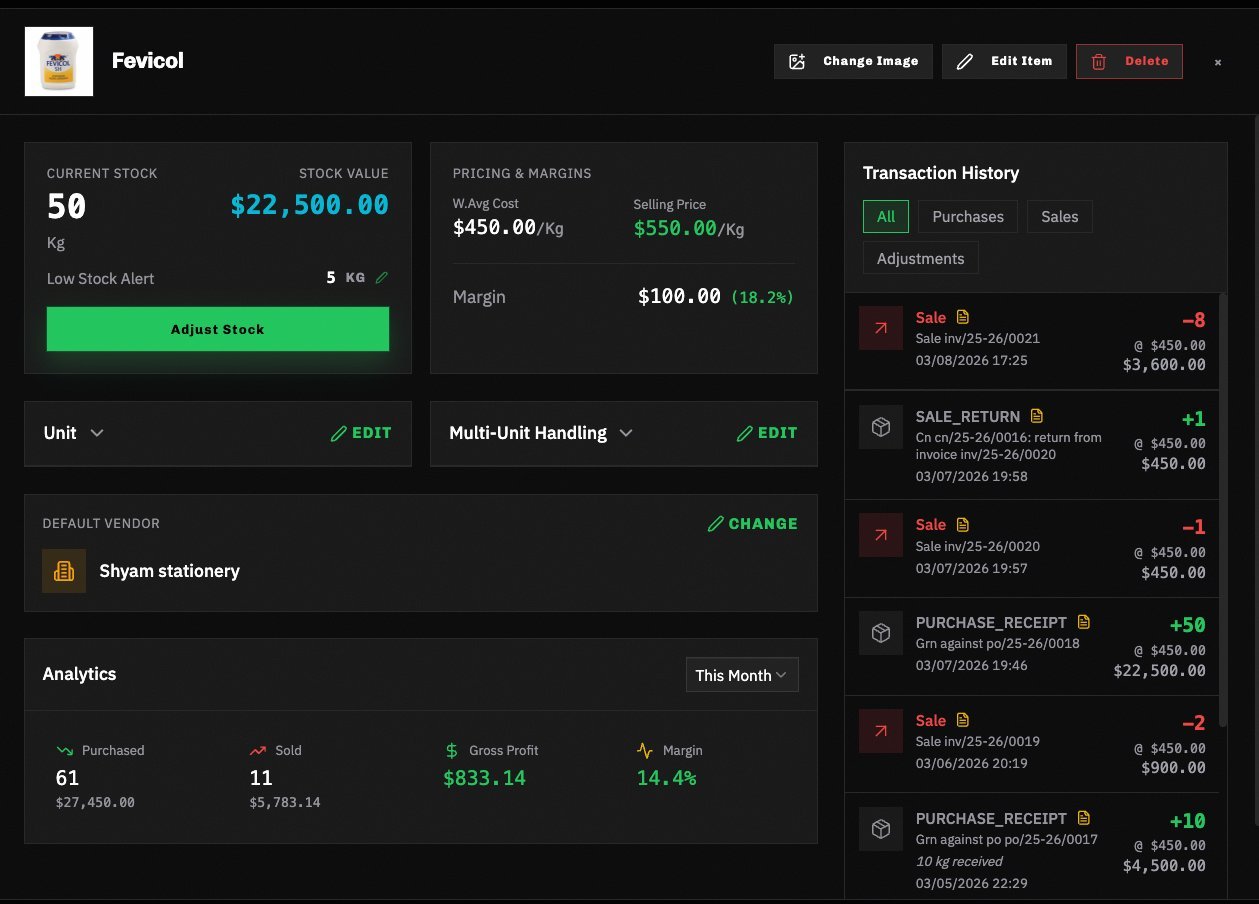Open document icon beside SALE_RETURN
The width and height of the screenshot is (1259, 904).
click(x=1037, y=416)
